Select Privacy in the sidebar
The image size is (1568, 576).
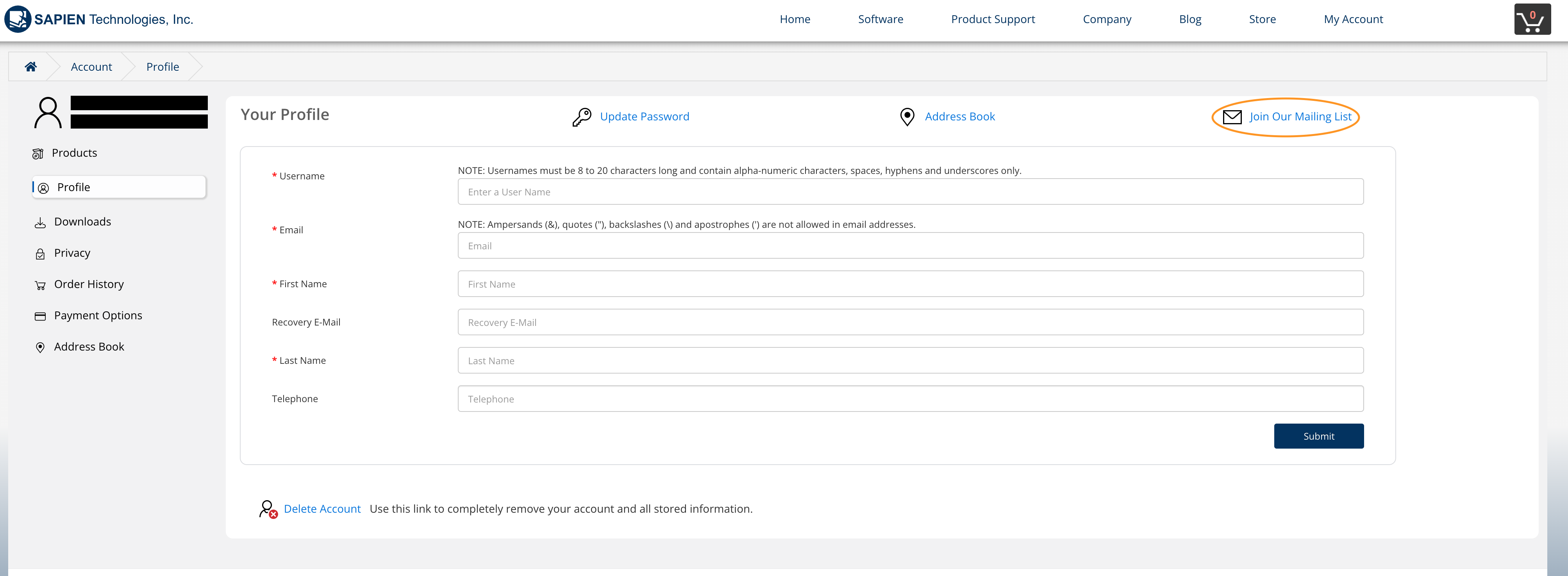point(72,253)
